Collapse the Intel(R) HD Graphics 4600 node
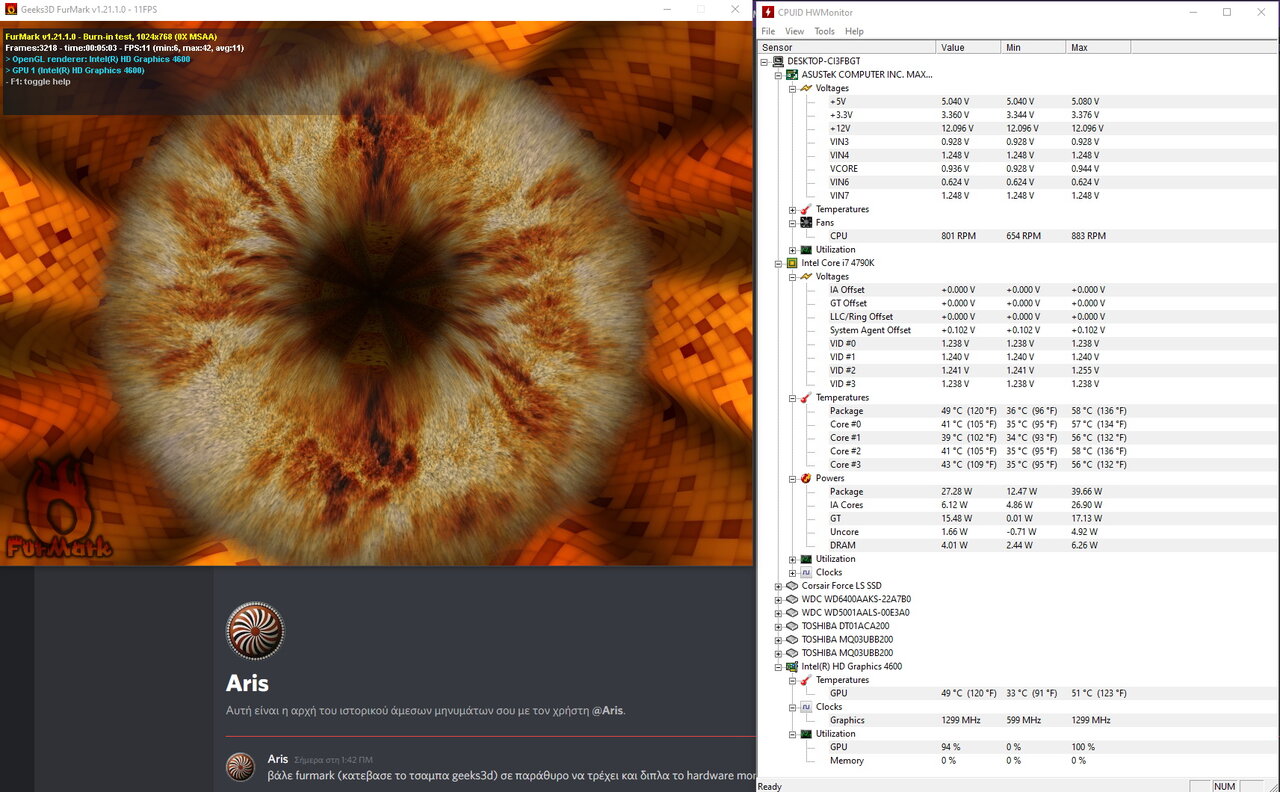 click(x=779, y=666)
